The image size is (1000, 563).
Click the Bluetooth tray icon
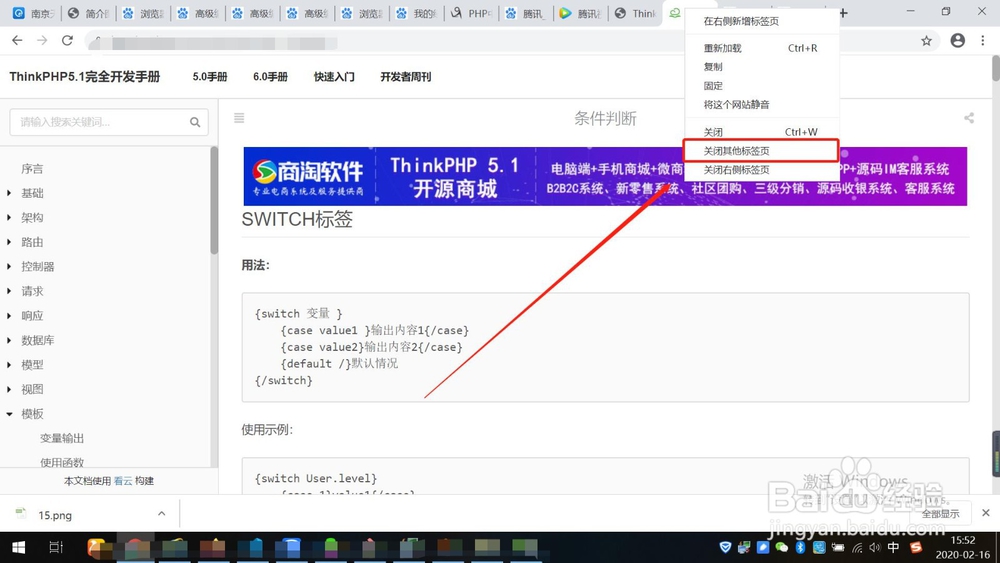click(800, 547)
